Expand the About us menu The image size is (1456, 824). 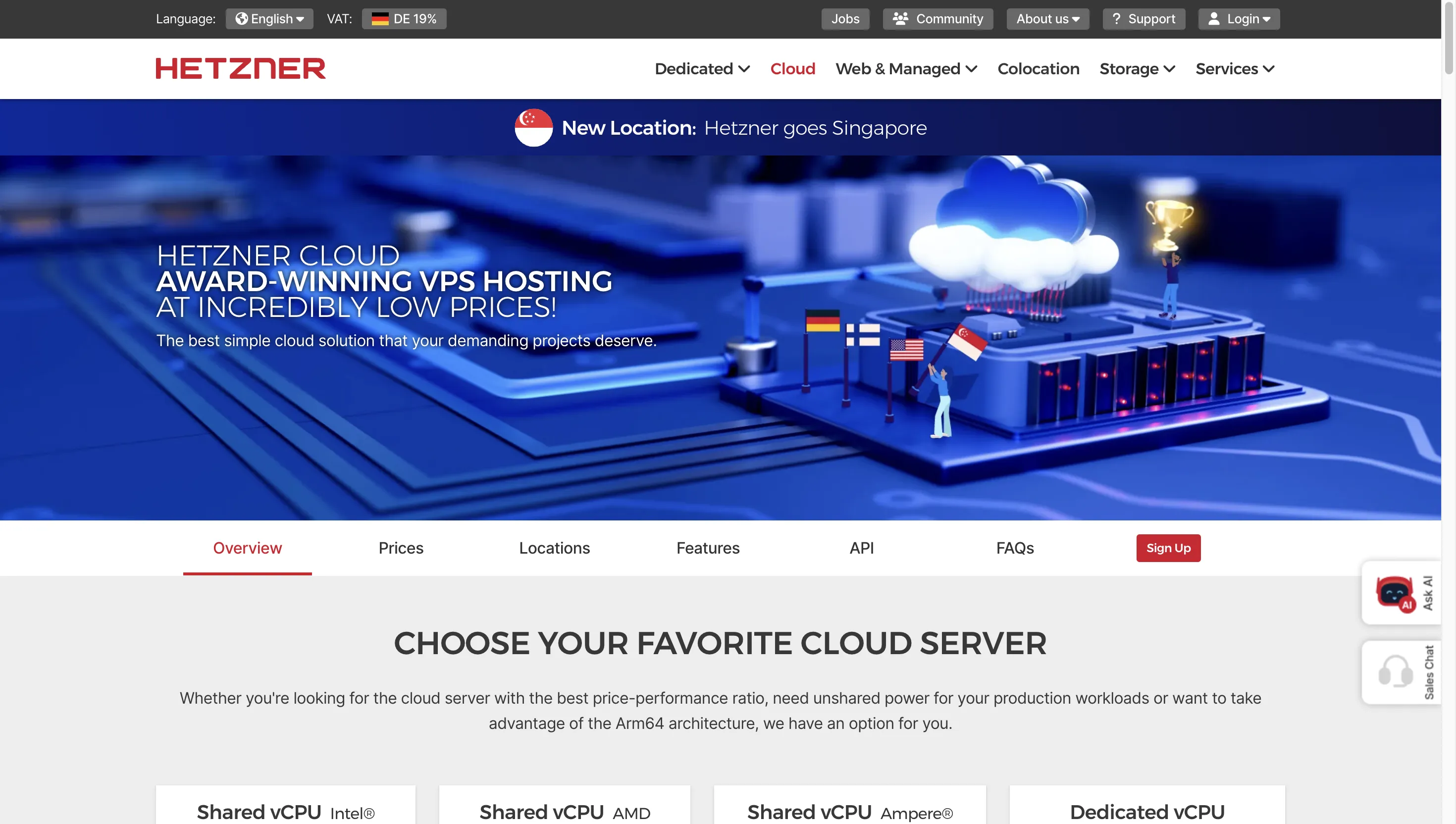click(x=1047, y=19)
